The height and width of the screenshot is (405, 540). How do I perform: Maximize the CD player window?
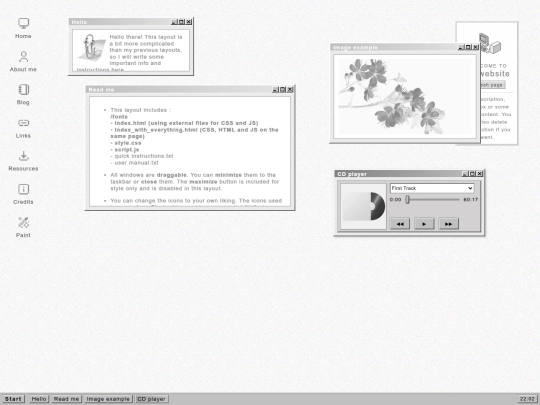click(472, 174)
